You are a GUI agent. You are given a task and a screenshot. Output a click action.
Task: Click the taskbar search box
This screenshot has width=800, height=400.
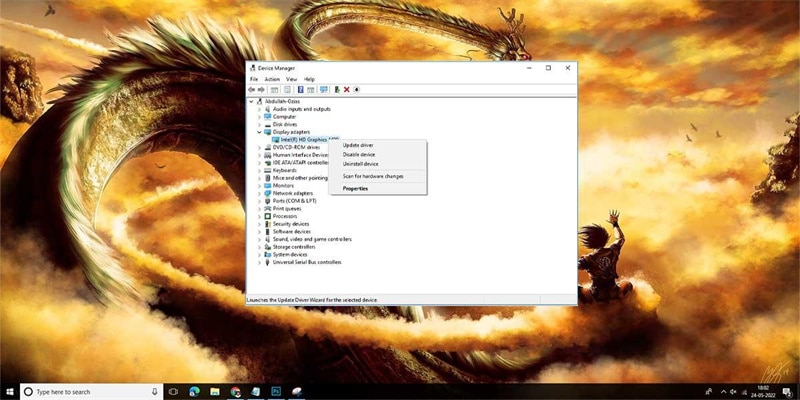click(x=91, y=392)
